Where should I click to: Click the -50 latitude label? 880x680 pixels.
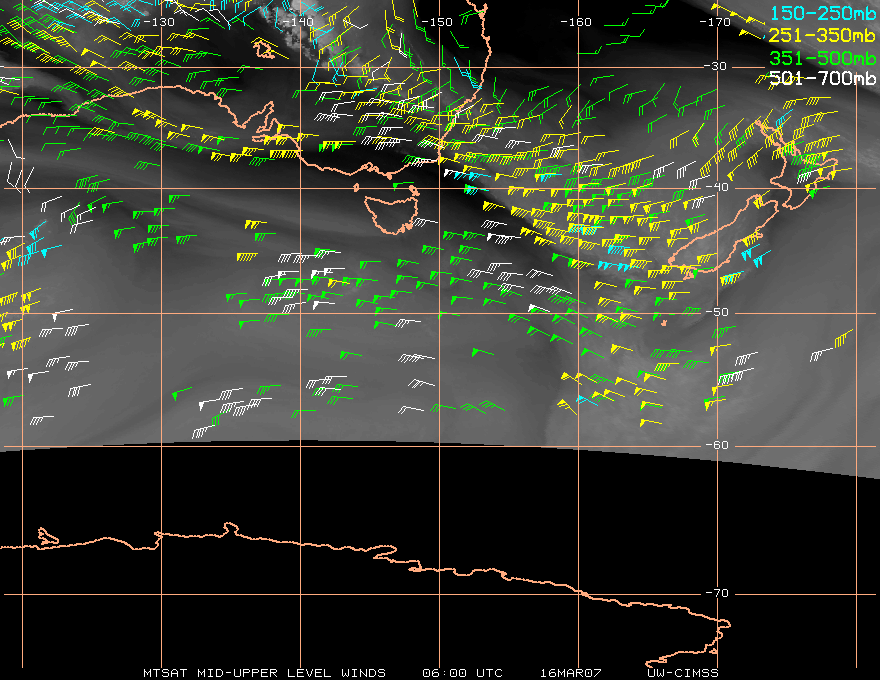[x=717, y=312]
